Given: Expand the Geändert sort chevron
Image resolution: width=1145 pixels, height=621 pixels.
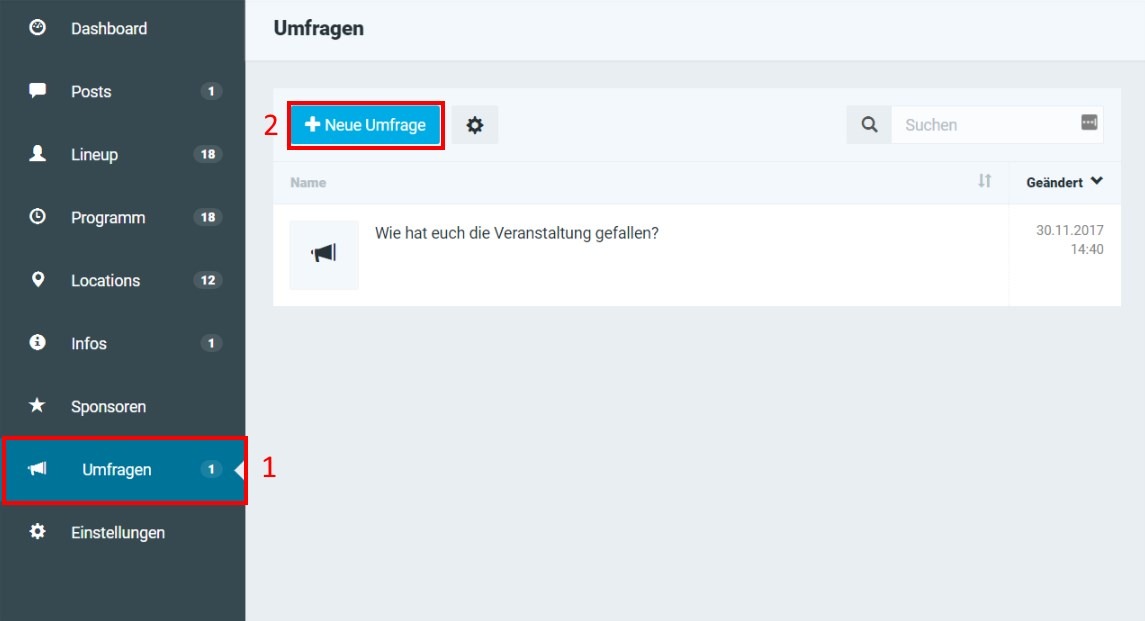Looking at the screenshot, I should 1097,182.
